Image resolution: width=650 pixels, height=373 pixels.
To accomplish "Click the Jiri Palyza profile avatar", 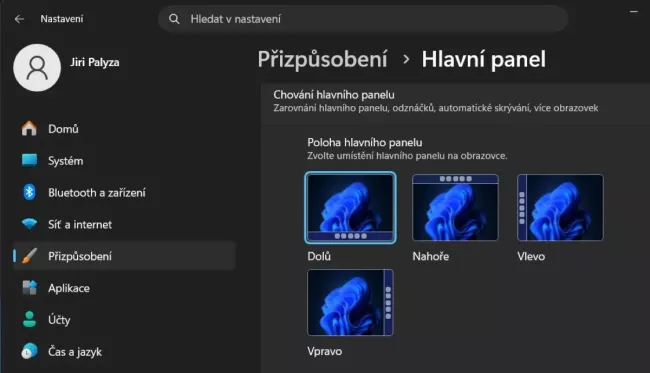I will click(37, 68).
